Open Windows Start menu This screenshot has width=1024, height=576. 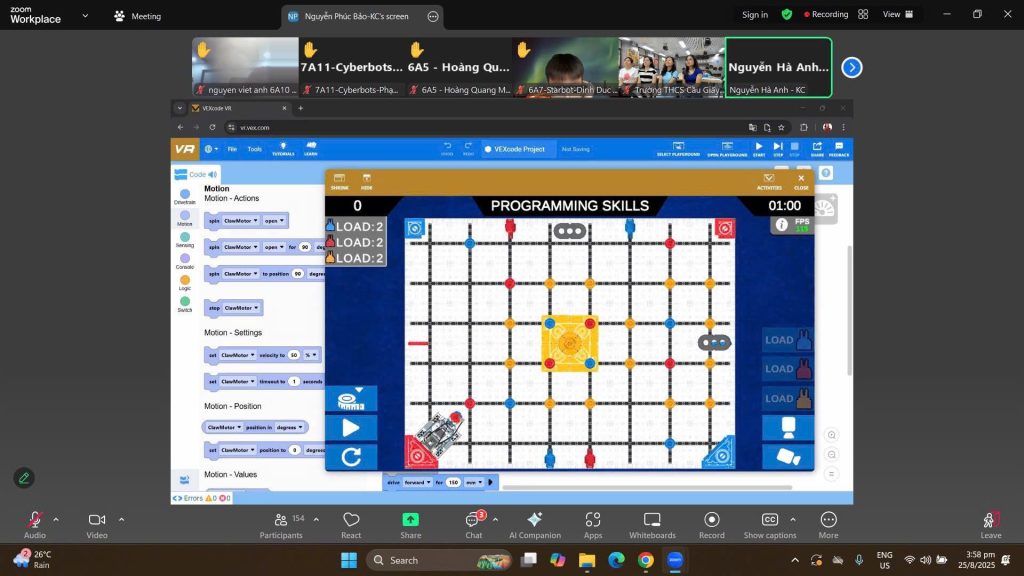(x=349, y=560)
